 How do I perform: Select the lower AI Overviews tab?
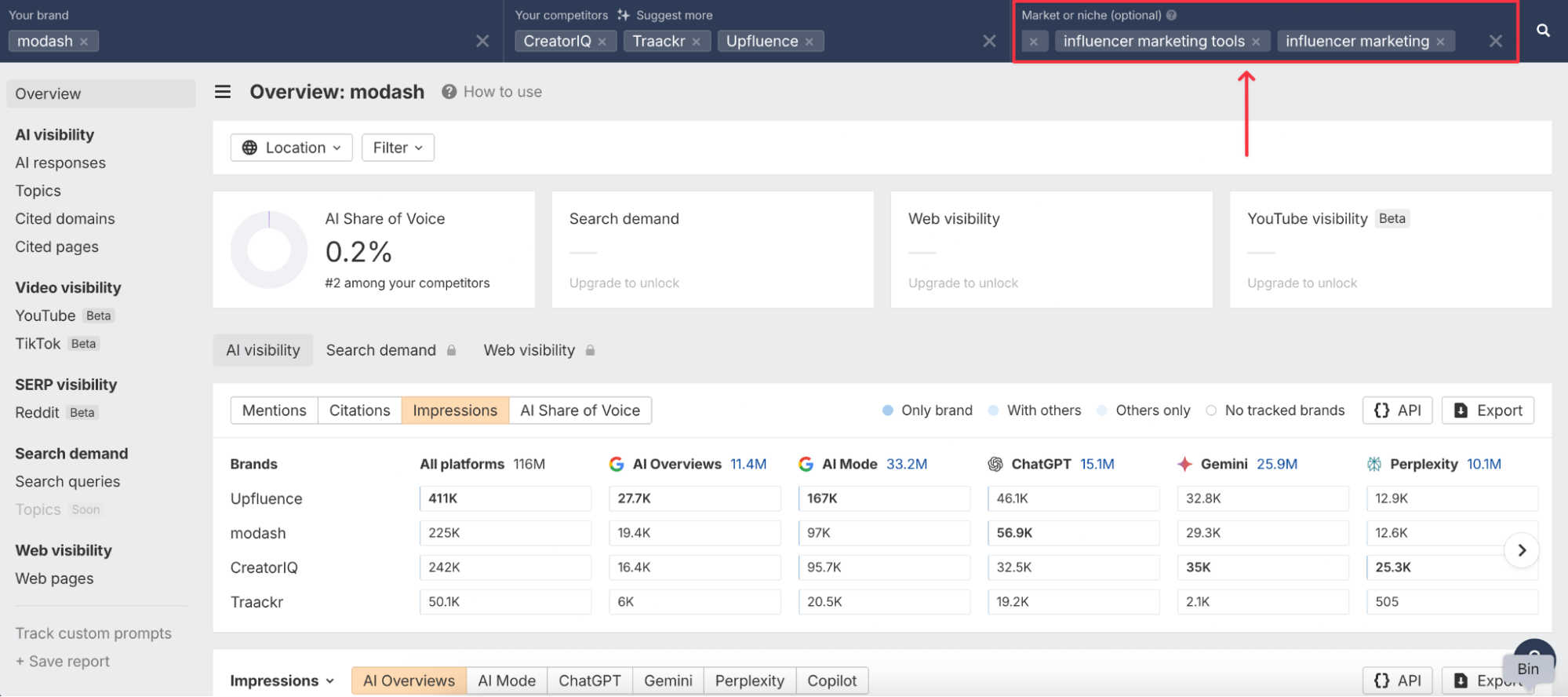pos(409,681)
